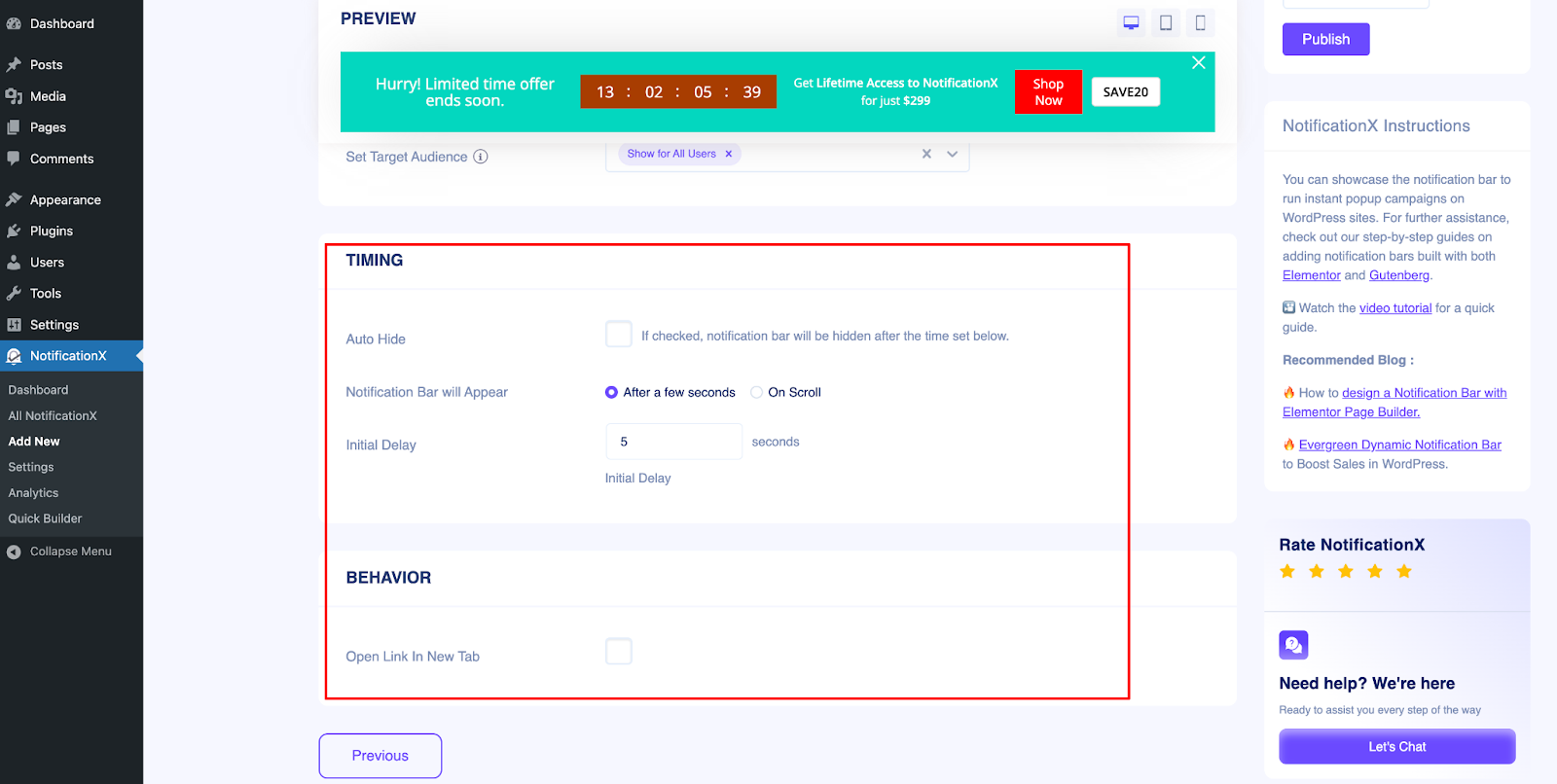1557x784 pixels.
Task: Click the third rating star
Action: (x=1346, y=571)
